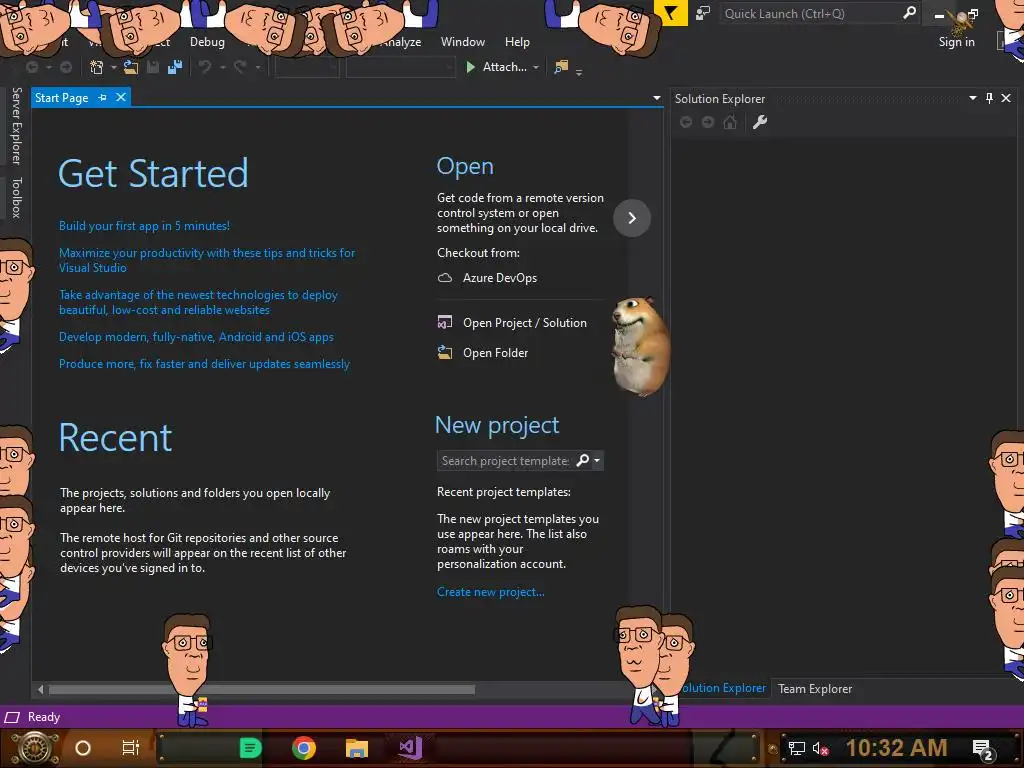Open the New Project icon dropdown arrow
The height and width of the screenshot is (768, 1024).
pyautogui.click(x=114, y=67)
